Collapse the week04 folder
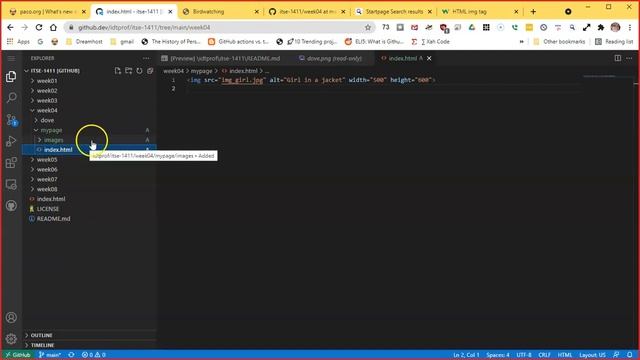 click(90, 110)
